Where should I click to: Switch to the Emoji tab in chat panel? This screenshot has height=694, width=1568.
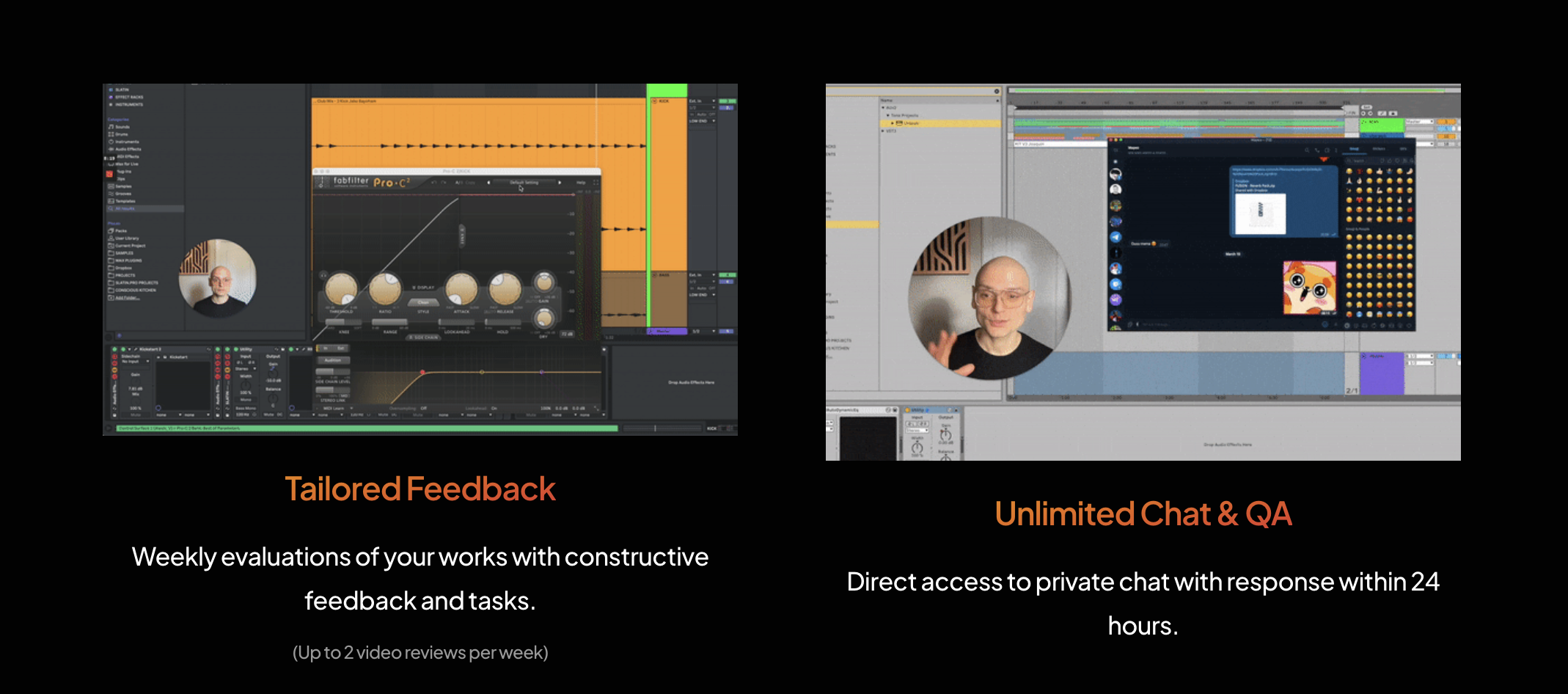(1355, 149)
